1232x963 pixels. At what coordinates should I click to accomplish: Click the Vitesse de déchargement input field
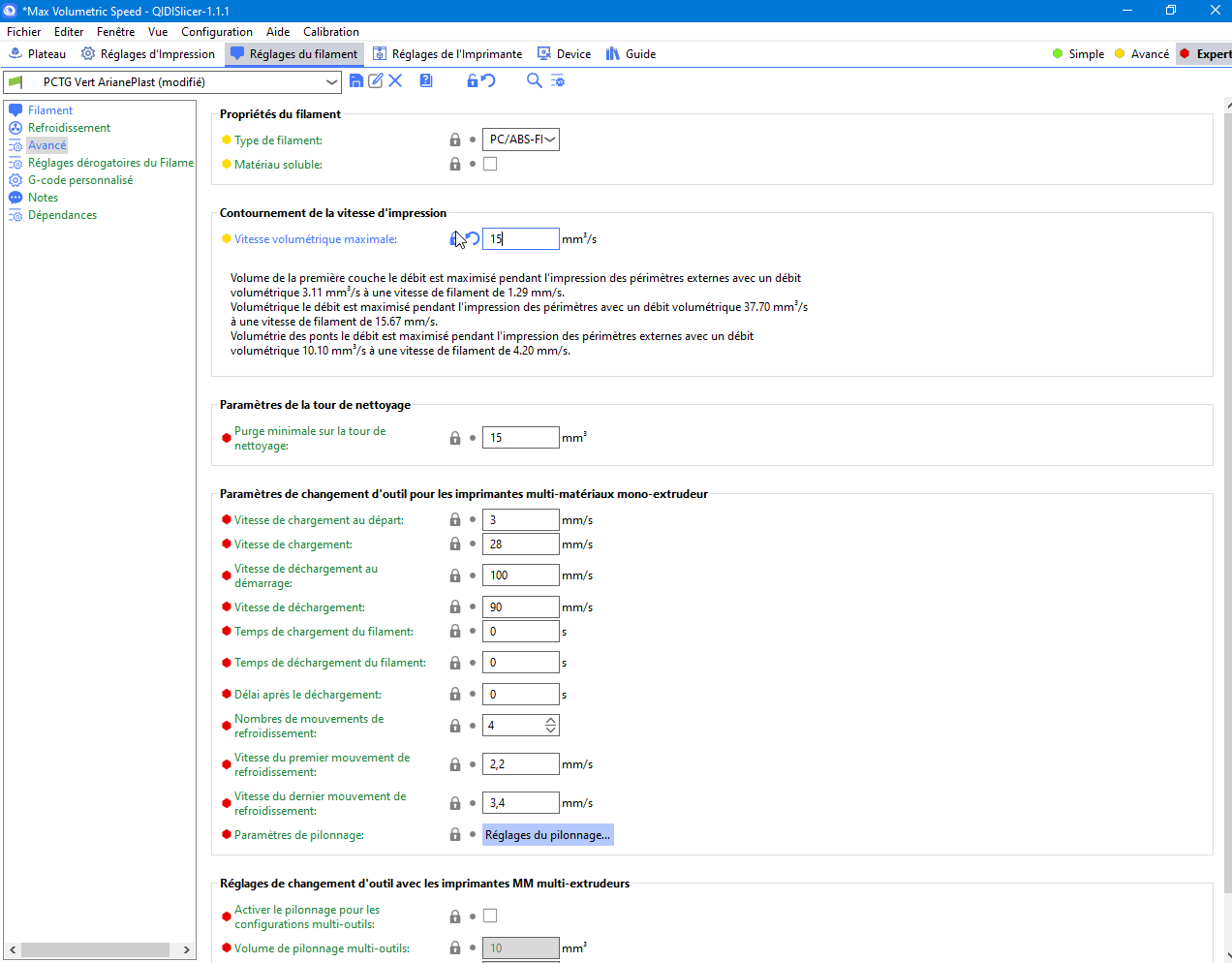(521, 607)
